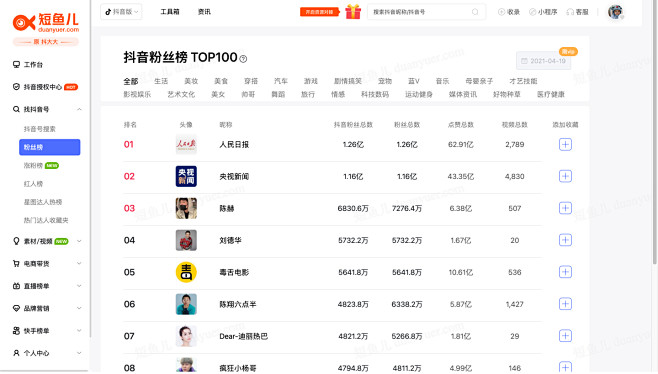Screen dimensions: 658x374
Task: Select the 美食 category tab
Action: click(221, 81)
